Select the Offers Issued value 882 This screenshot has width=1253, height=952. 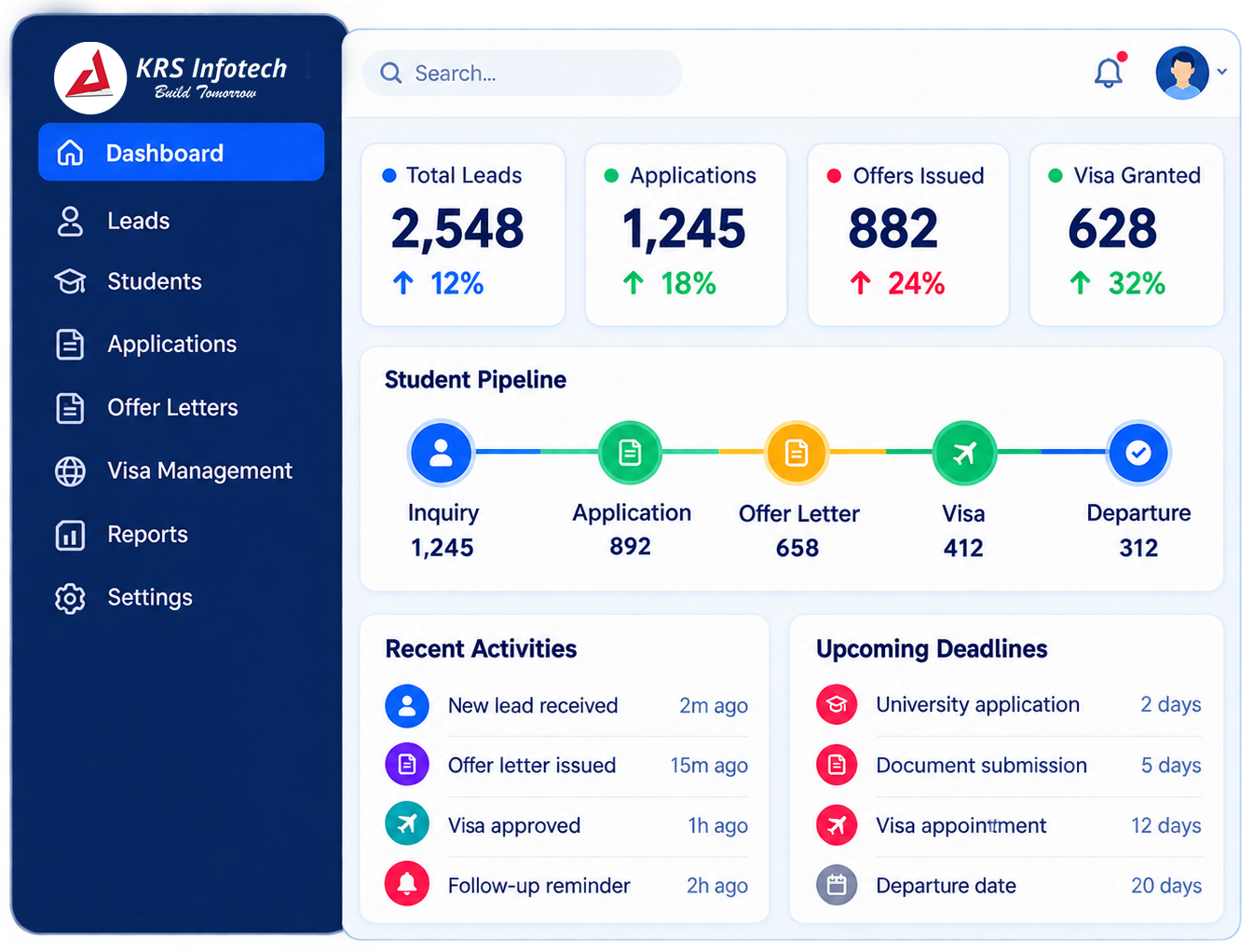click(892, 229)
